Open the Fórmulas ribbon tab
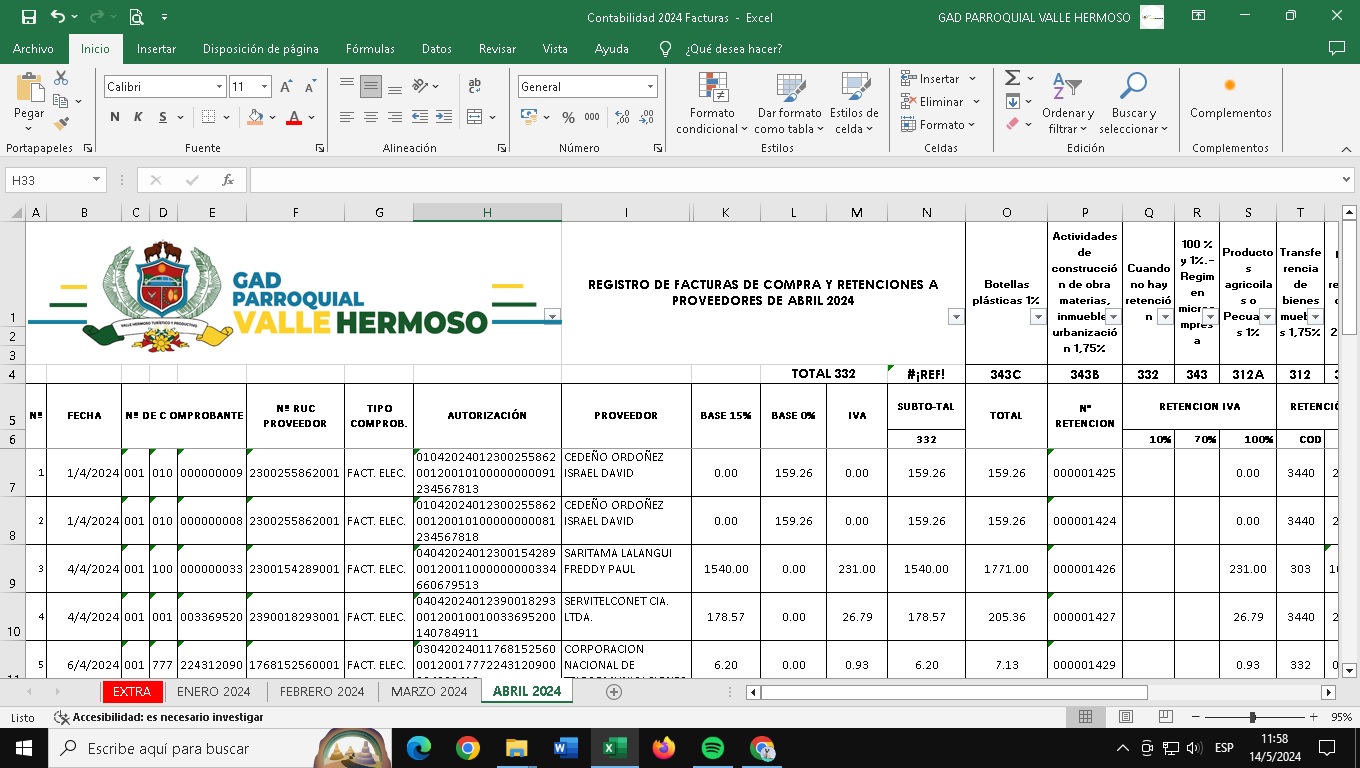Viewport: 1360px width, 768px height. point(370,48)
